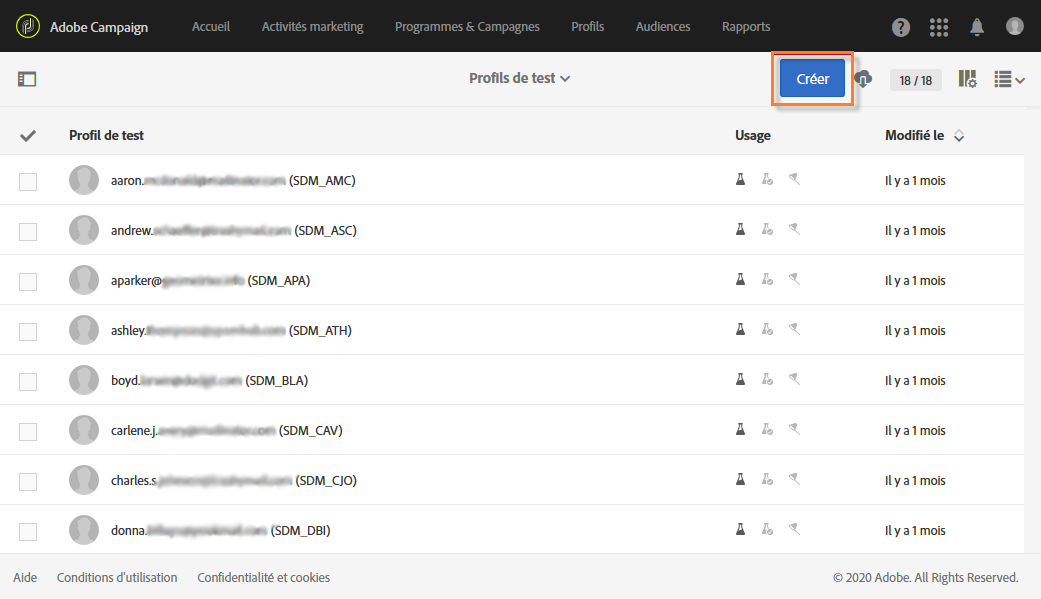This screenshot has width=1041, height=599.
Task: Open the Audiences menu
Action: [x=663, y=27]
